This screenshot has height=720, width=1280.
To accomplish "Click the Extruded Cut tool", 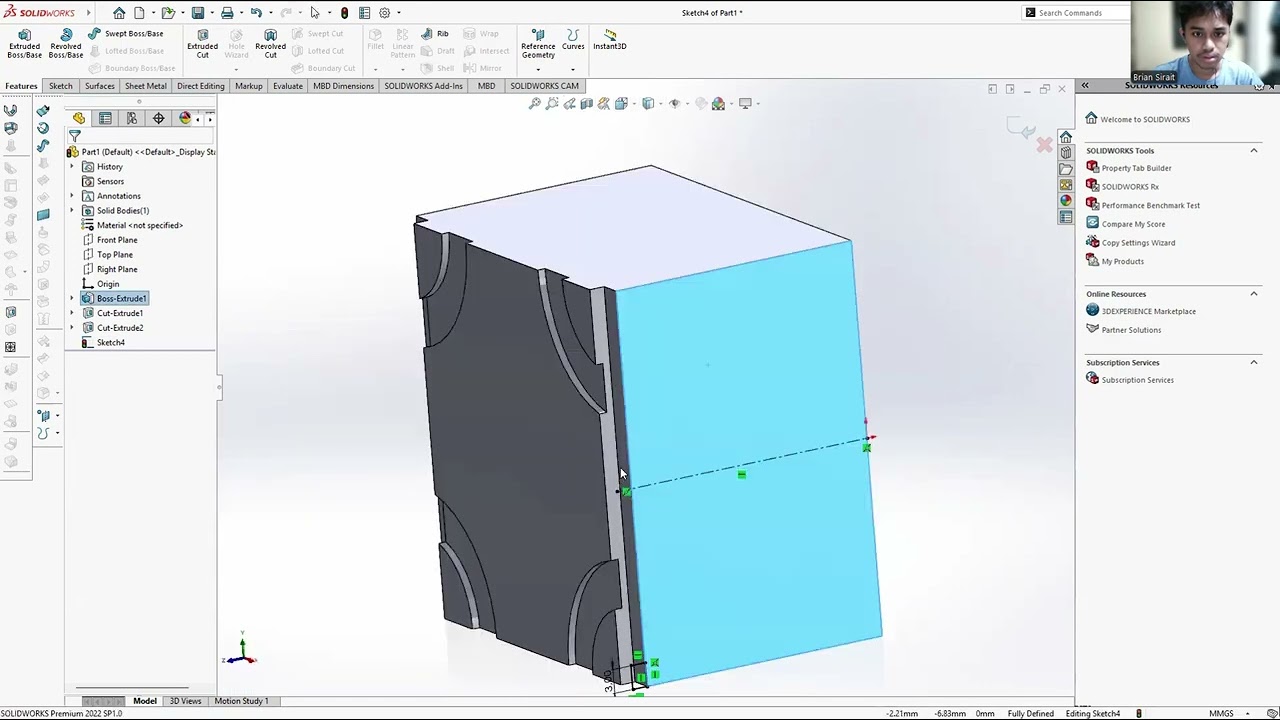I will (202, 43).
